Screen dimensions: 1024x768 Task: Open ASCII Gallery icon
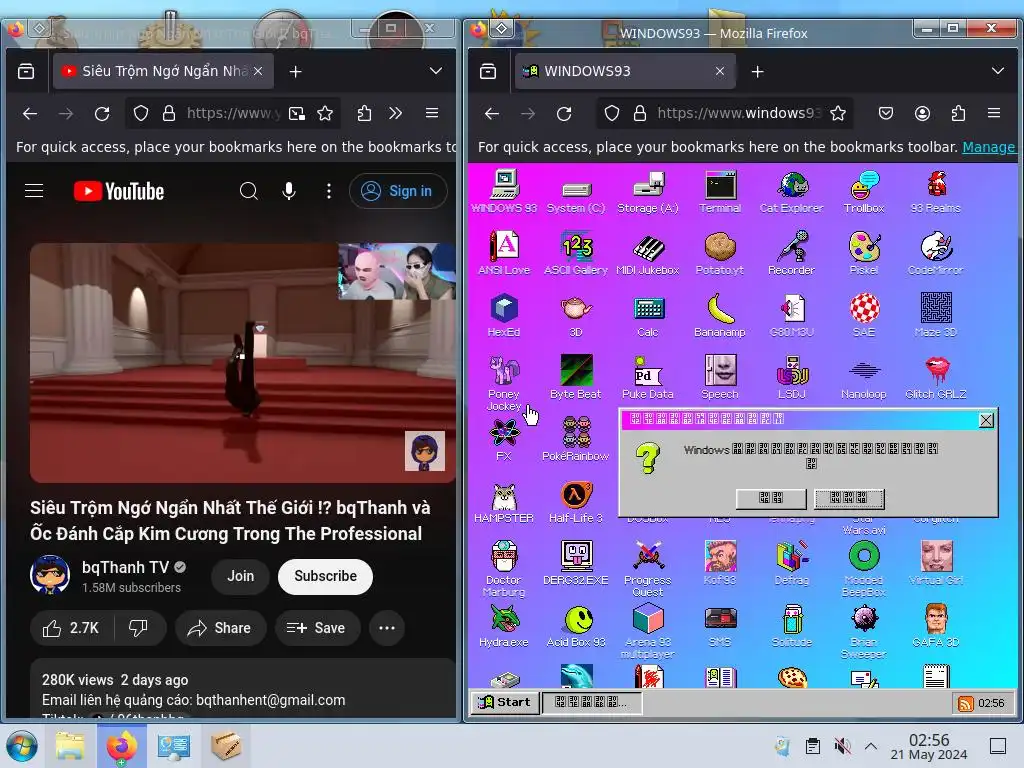576,253
